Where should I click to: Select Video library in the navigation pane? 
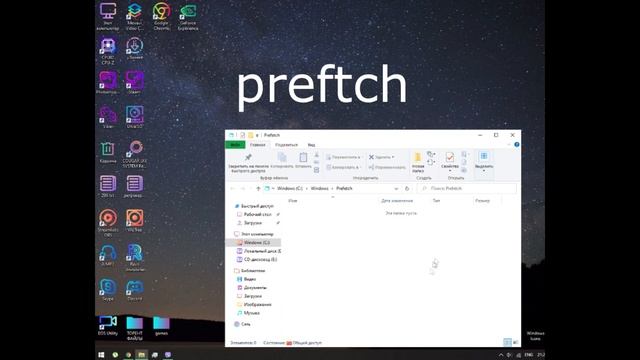tap(247, 279)
